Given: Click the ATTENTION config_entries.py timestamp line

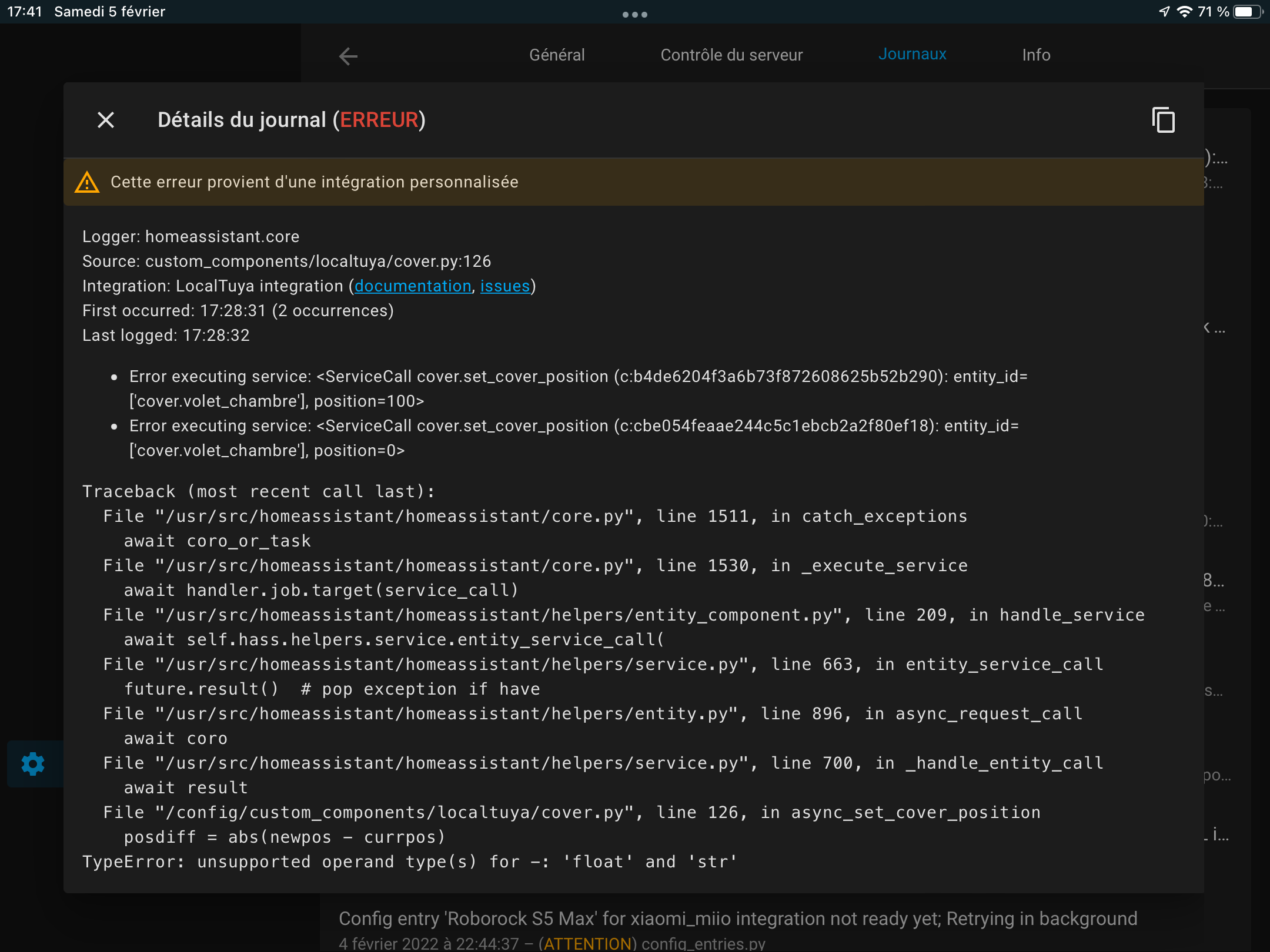Looking at the screenshot, I should pos(552,943).
